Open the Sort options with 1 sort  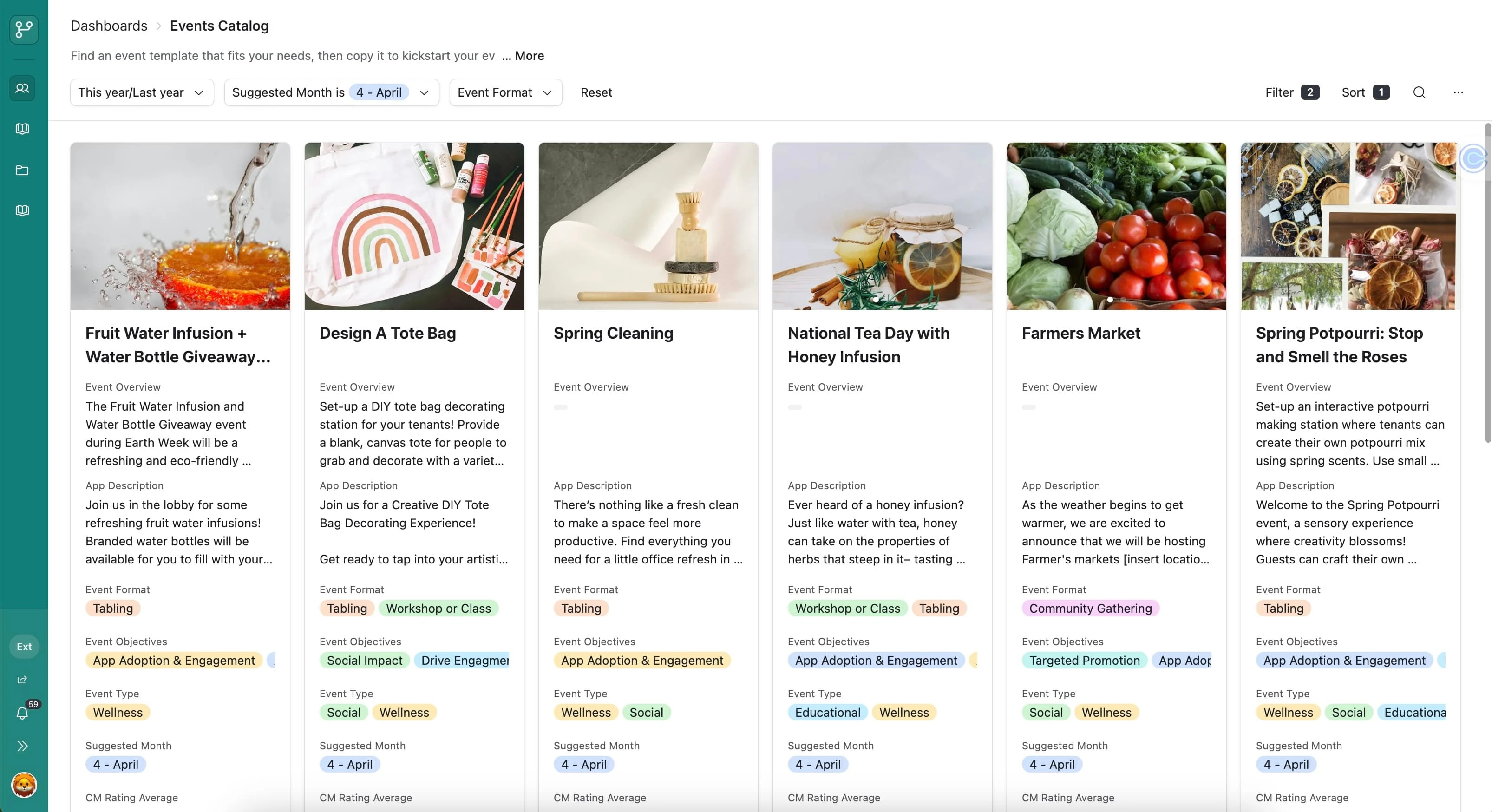[1365, 92]
